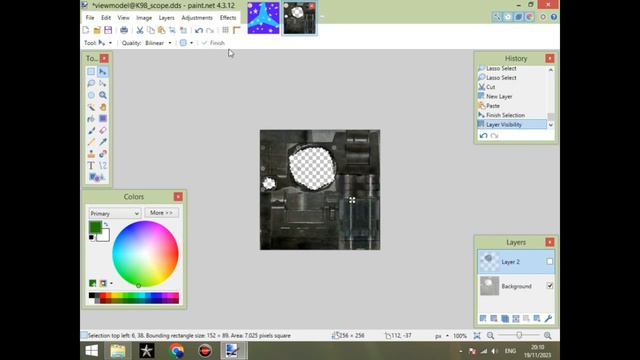Uncheck the Background layer visibility checkbox

coord(550,286)
